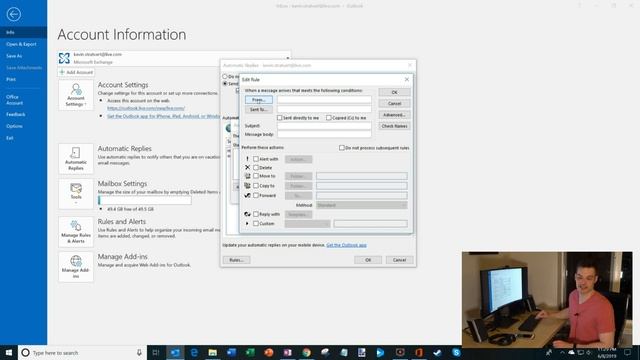
Task: Click Rules... in Automatic Replies dialog
Action: [236, 260]
